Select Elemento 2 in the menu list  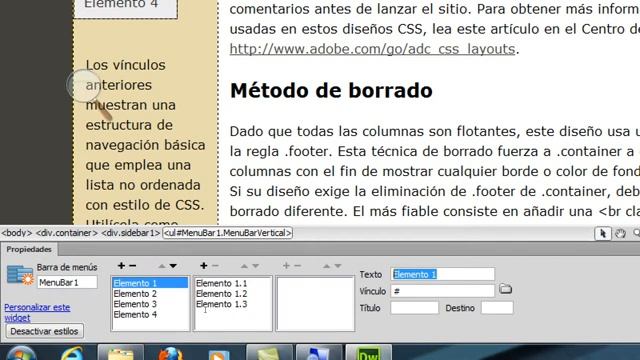coord(150,293)
